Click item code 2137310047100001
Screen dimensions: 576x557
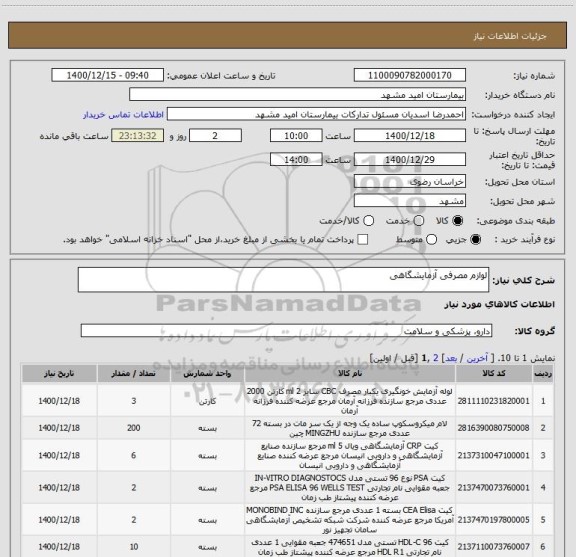click(494, 455)
